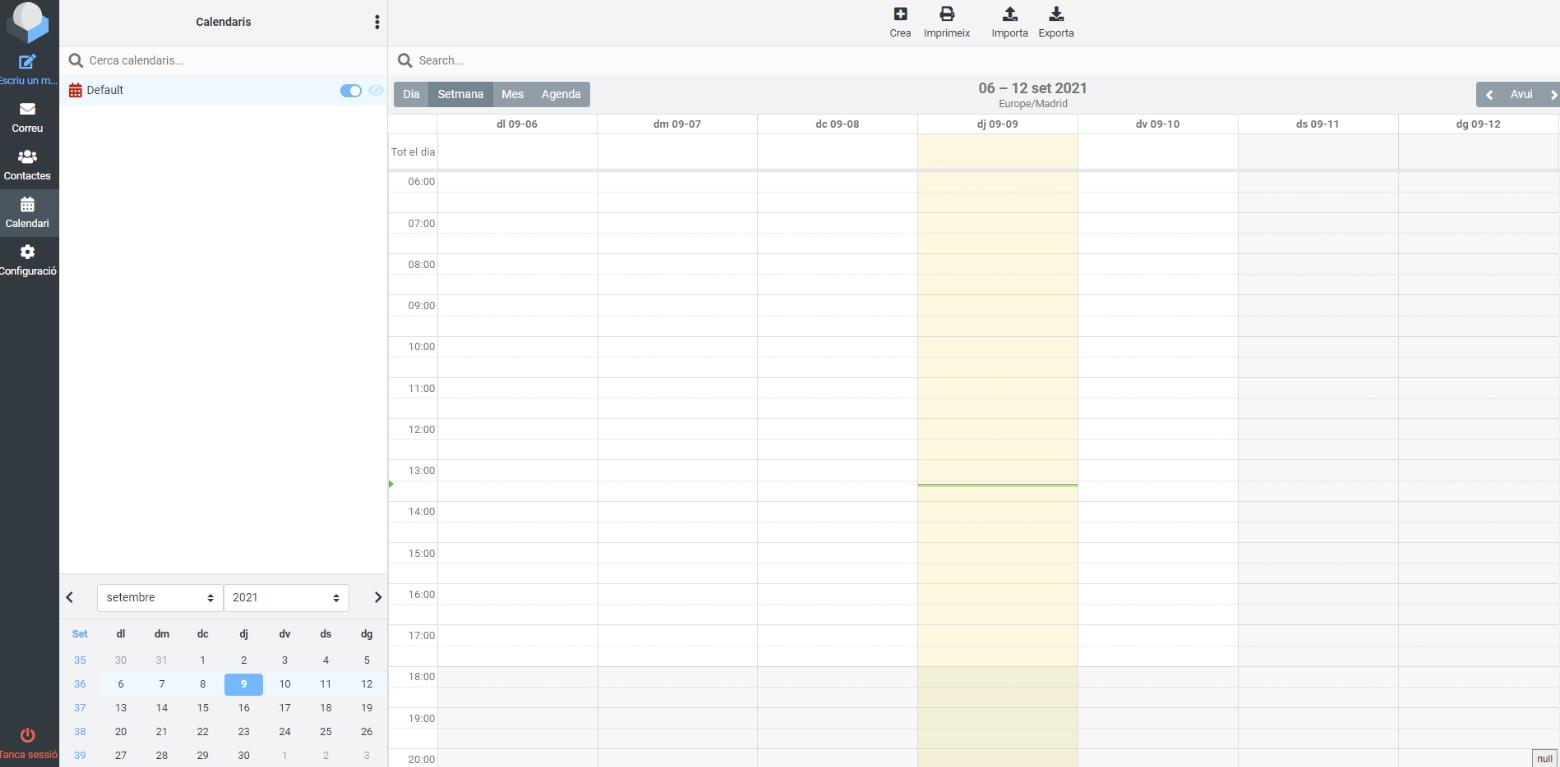Toggle the Default calendar switch
This screenshot has width=1560, height=767.
(351, 91)
